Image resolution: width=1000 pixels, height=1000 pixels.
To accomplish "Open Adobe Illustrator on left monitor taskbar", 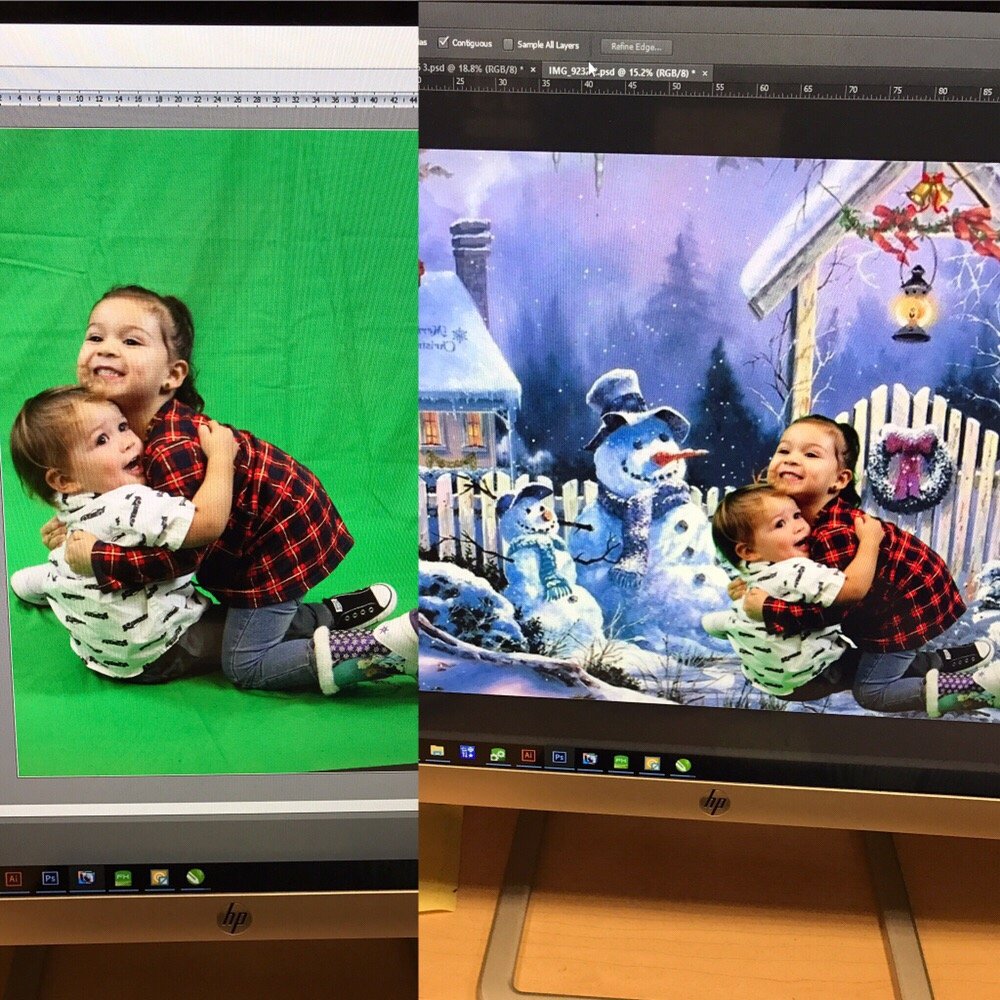I will 13,879.
